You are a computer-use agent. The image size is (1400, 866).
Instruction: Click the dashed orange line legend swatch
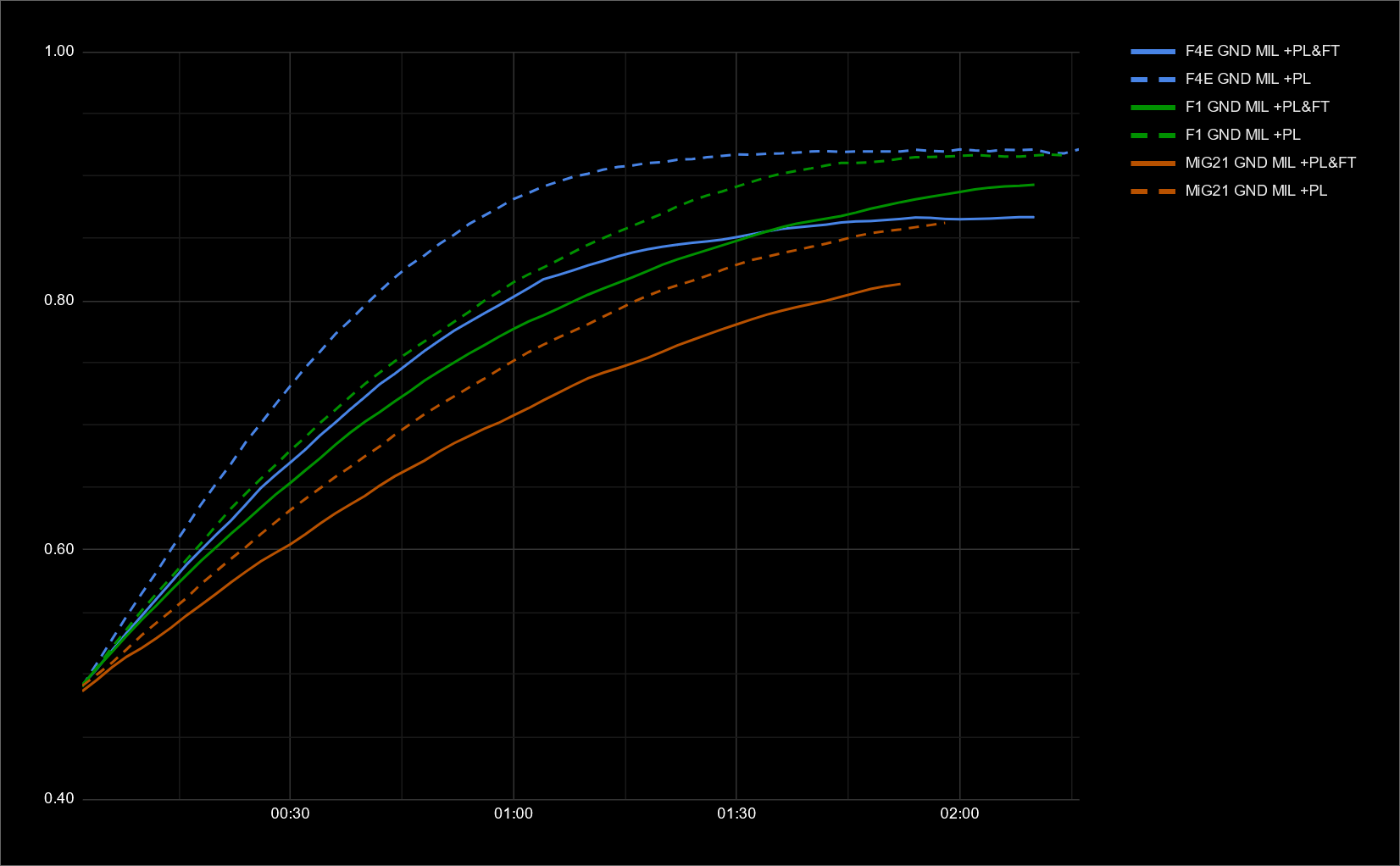(1153, 191)
